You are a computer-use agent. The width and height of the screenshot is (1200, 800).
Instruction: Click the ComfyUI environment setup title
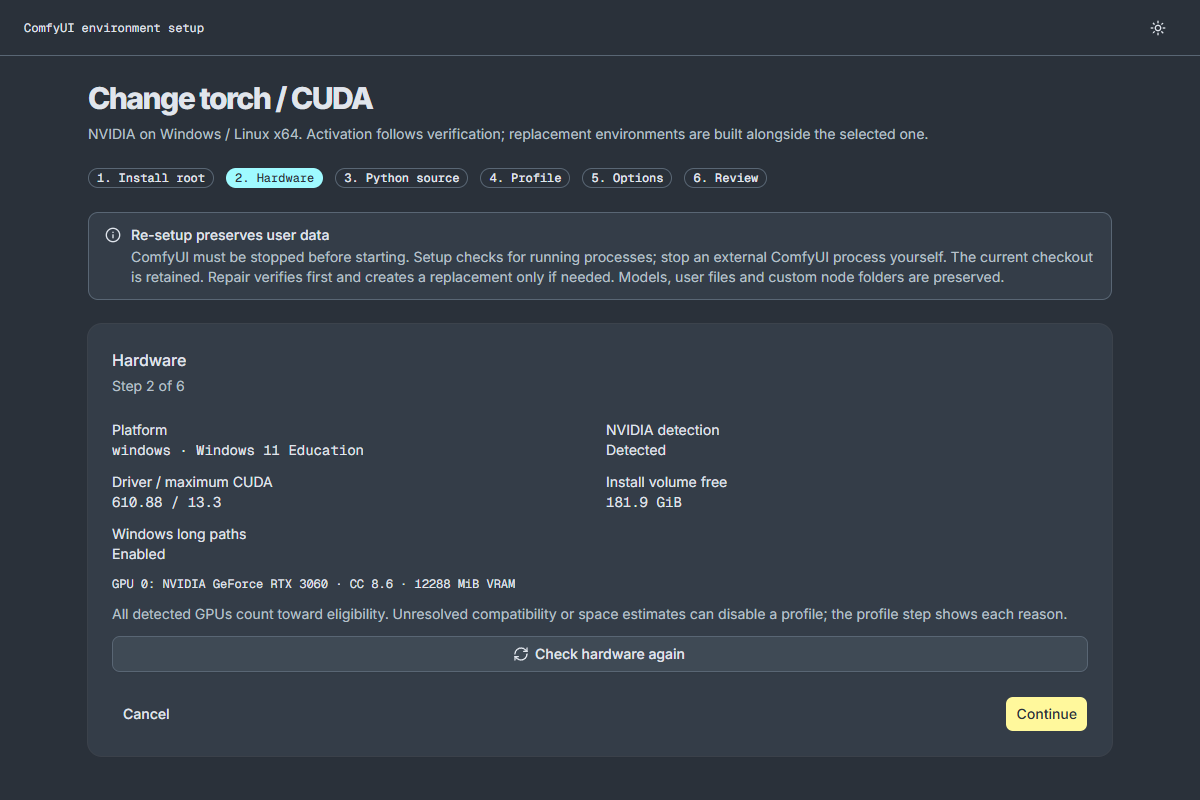pos(114,28)
